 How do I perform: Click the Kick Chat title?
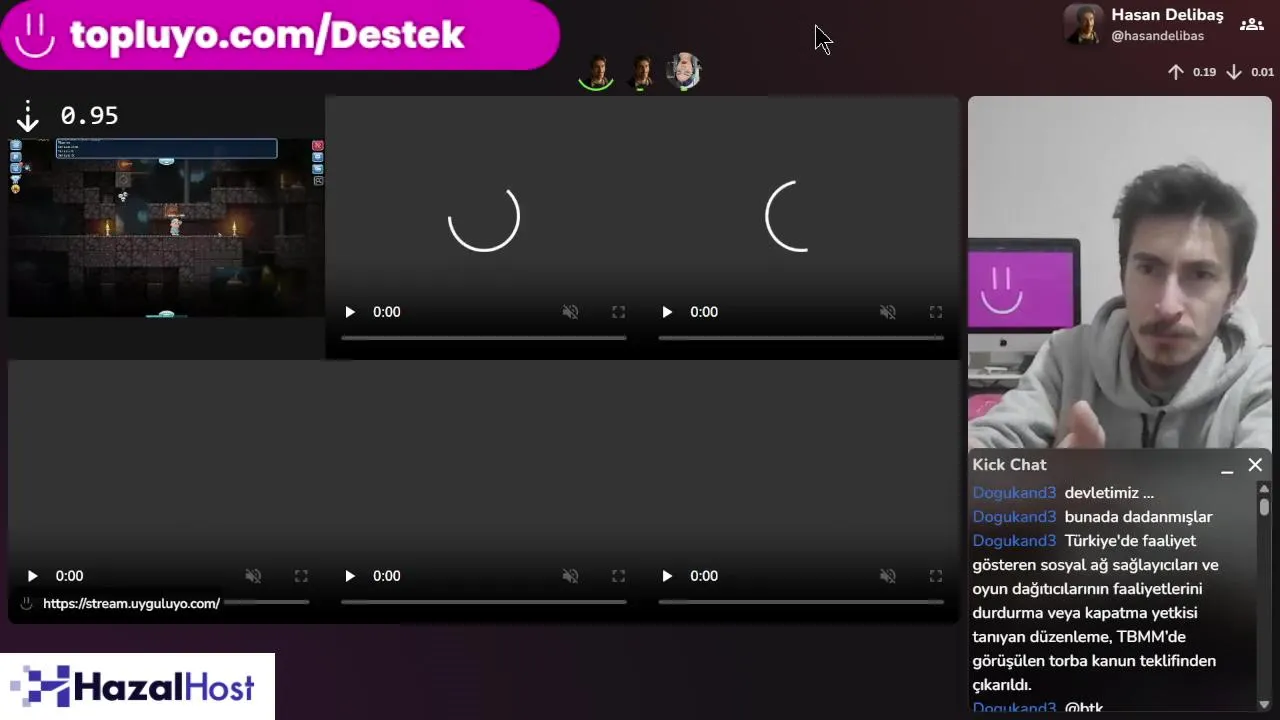tap(1009, 465)
